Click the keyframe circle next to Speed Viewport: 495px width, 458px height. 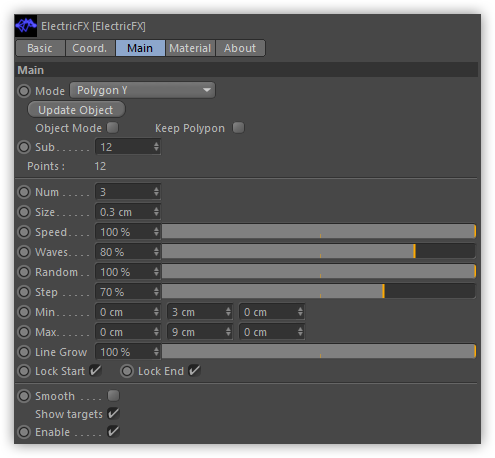coord(24,232)
